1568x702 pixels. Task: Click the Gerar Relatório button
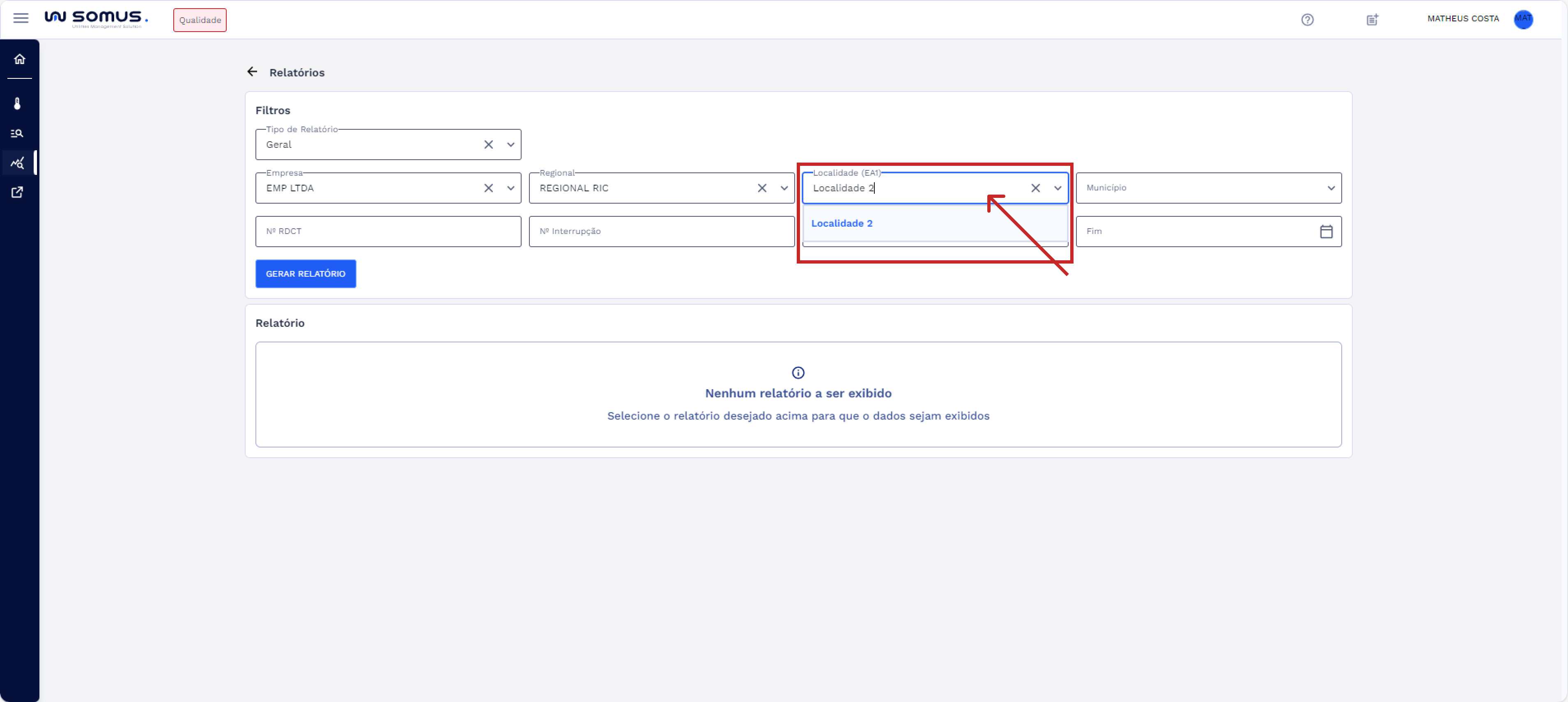pos(306,274)
